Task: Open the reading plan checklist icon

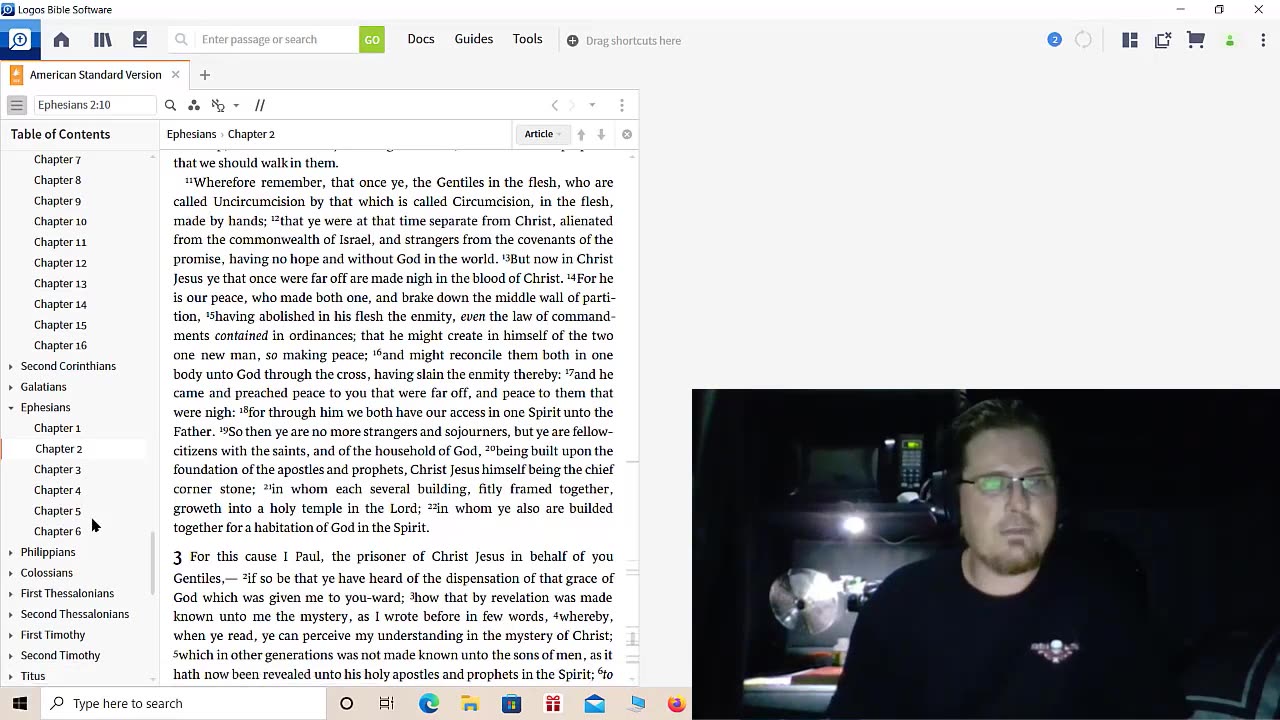Action: pyautogui.click(x=140, y=40)
